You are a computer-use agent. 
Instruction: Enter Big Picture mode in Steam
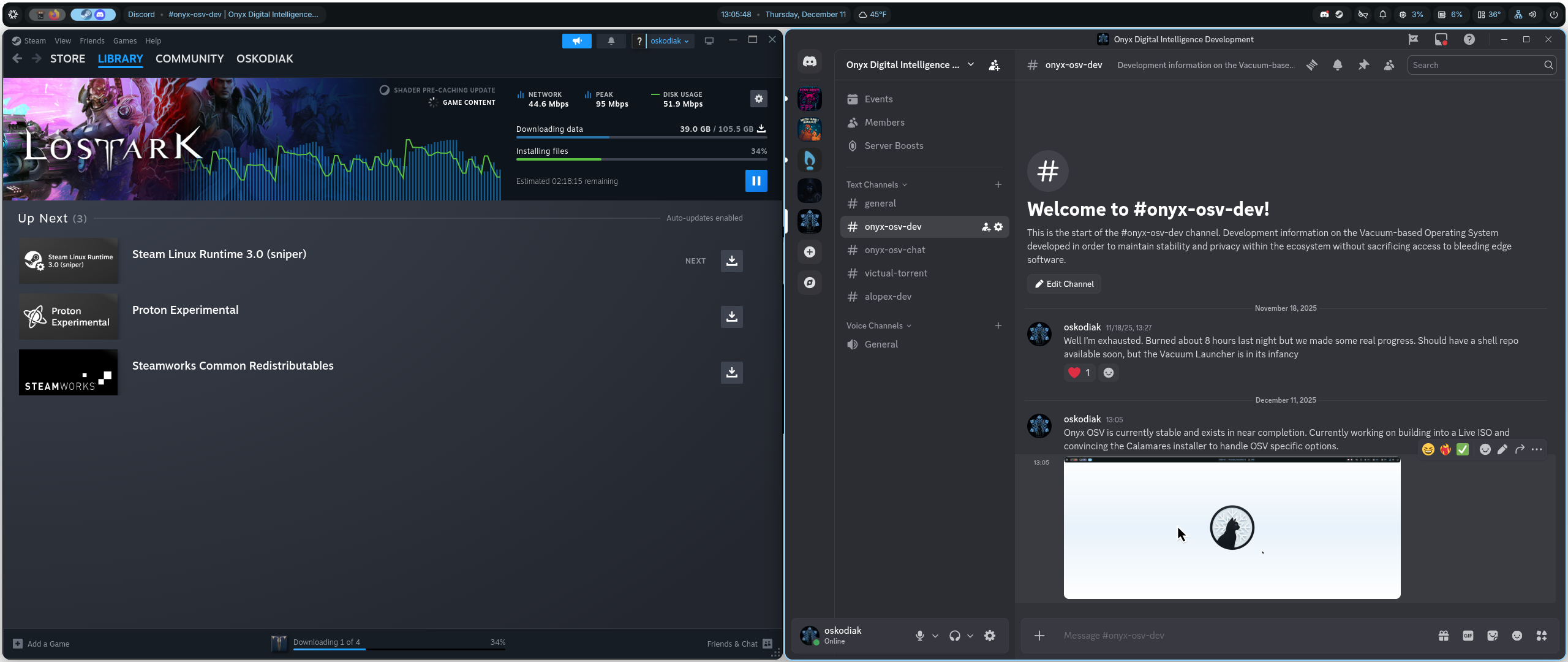709,40
